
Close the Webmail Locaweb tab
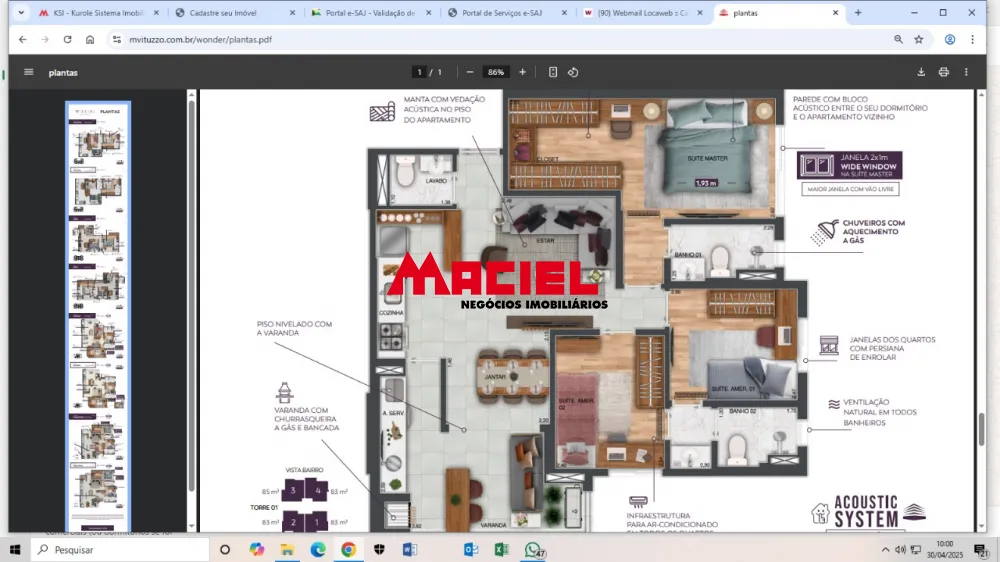(700, 13)
